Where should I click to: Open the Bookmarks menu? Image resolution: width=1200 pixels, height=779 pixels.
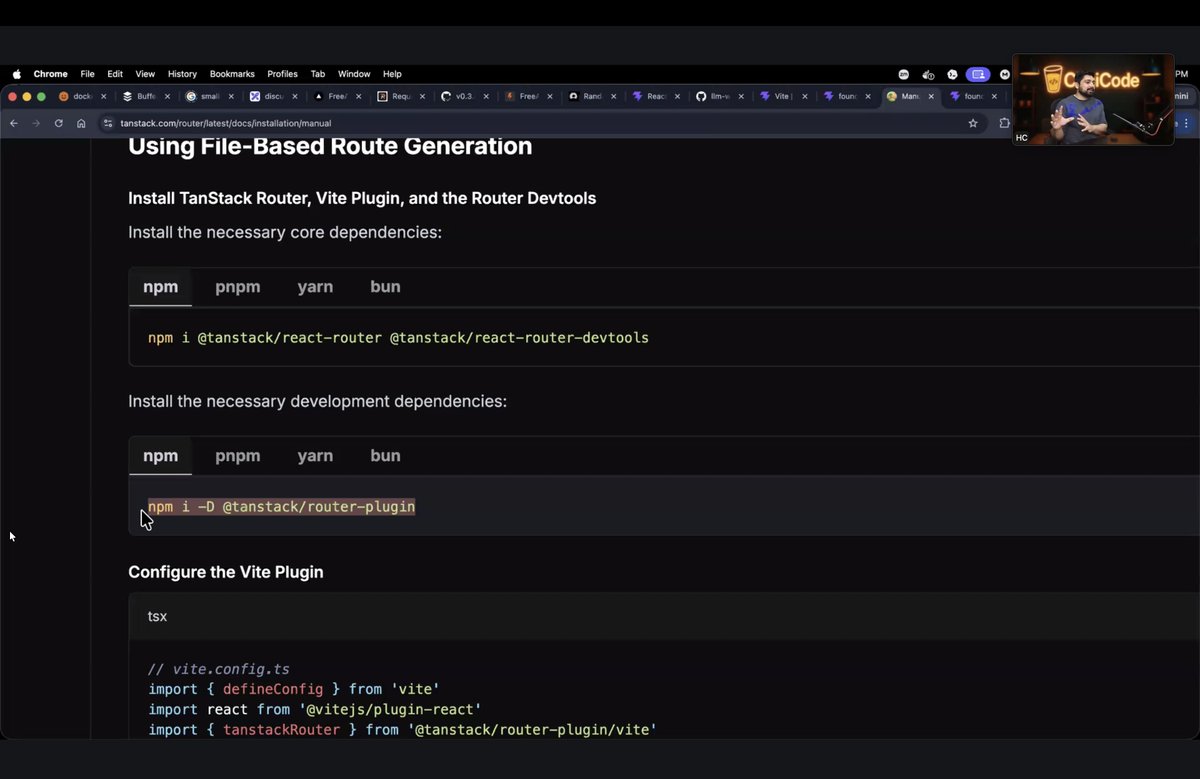(232, 74)
